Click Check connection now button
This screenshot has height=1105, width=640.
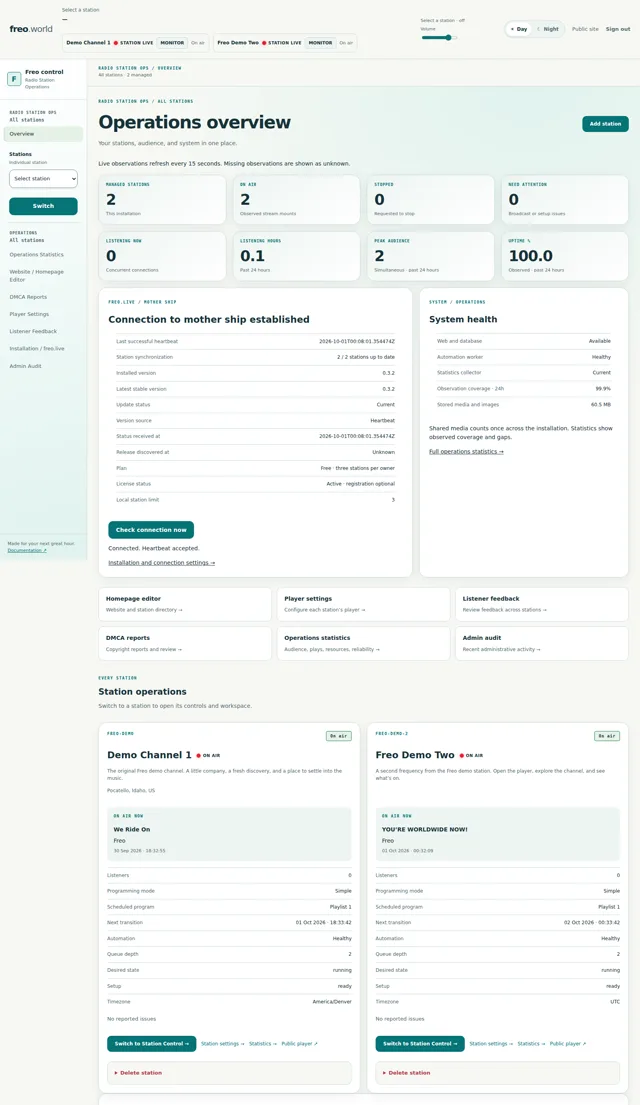click(x=151, y=530)
